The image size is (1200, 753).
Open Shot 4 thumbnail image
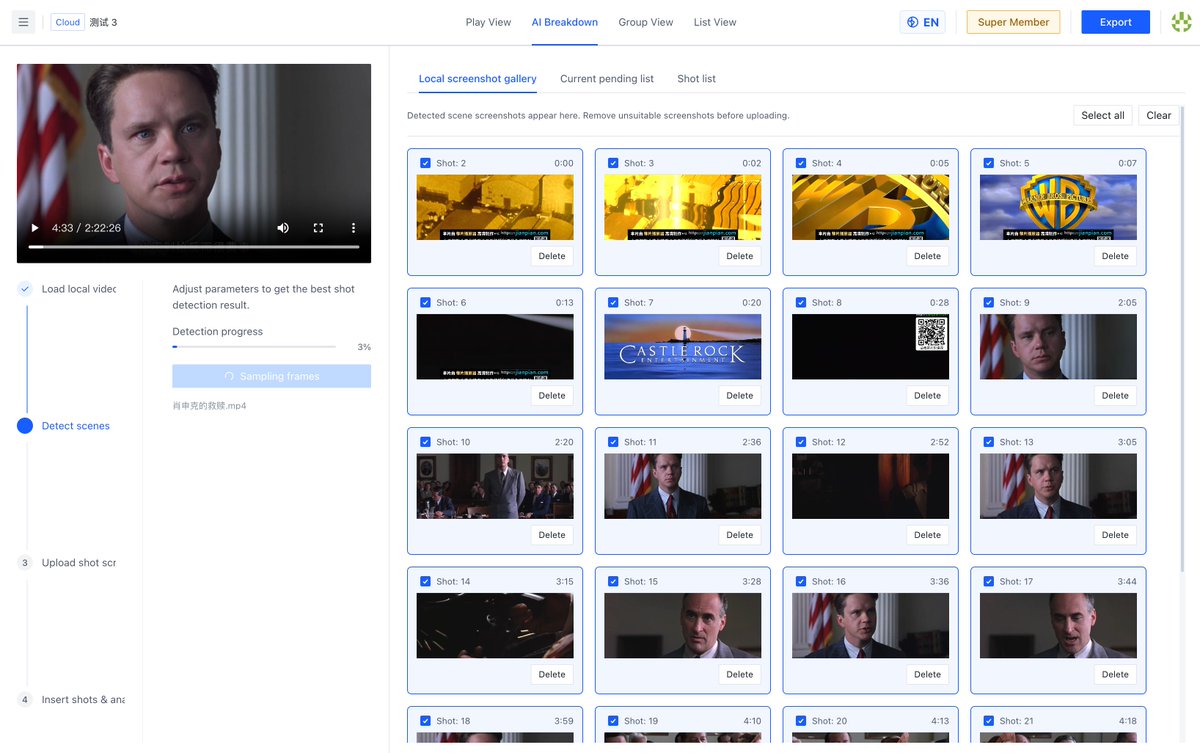(871, 207)
